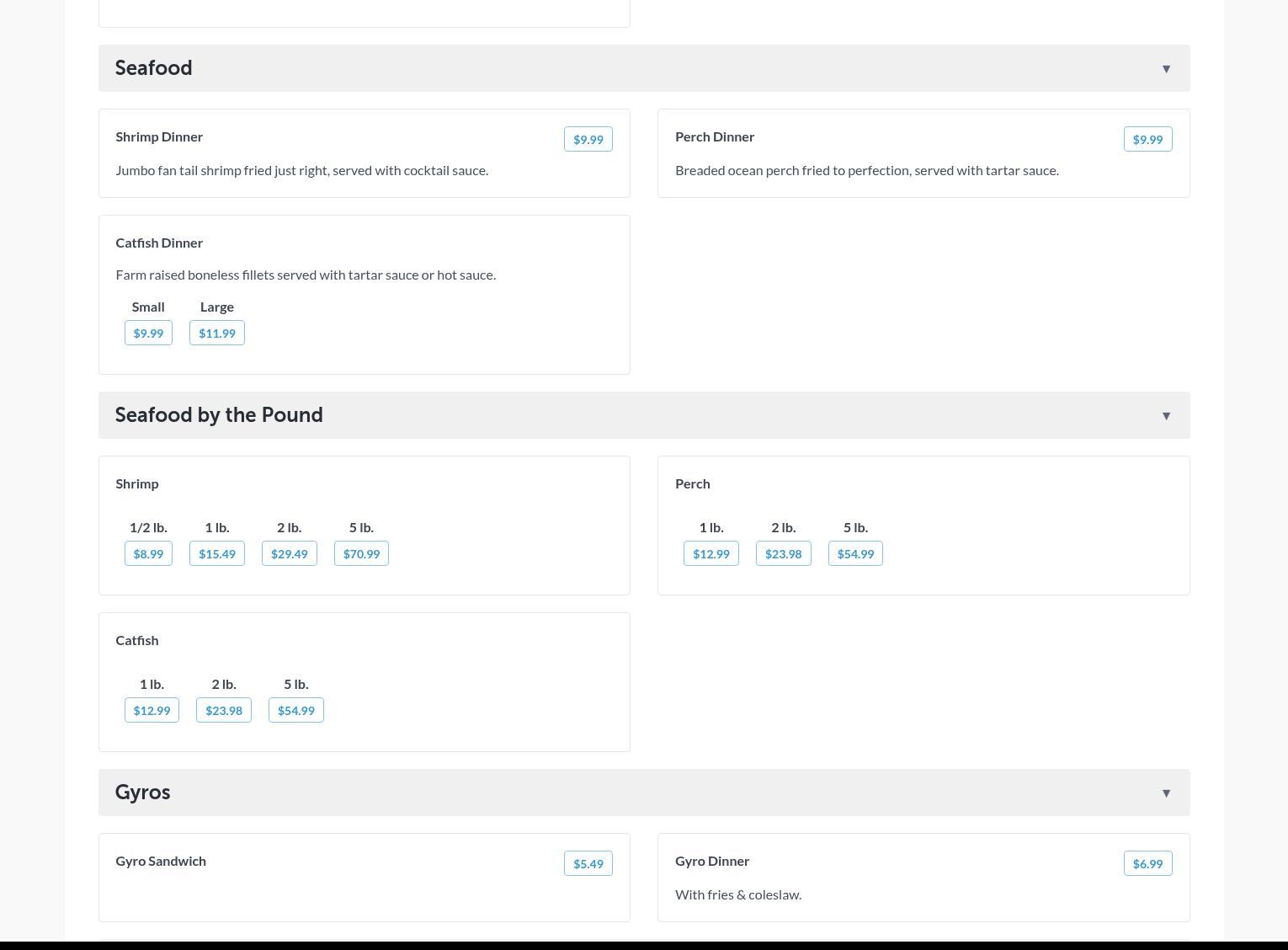The width and height of the screenshot is (1288, 950).
Task: Choose 2 lb. Catfish at $23.98
Action: pos(224,711)
